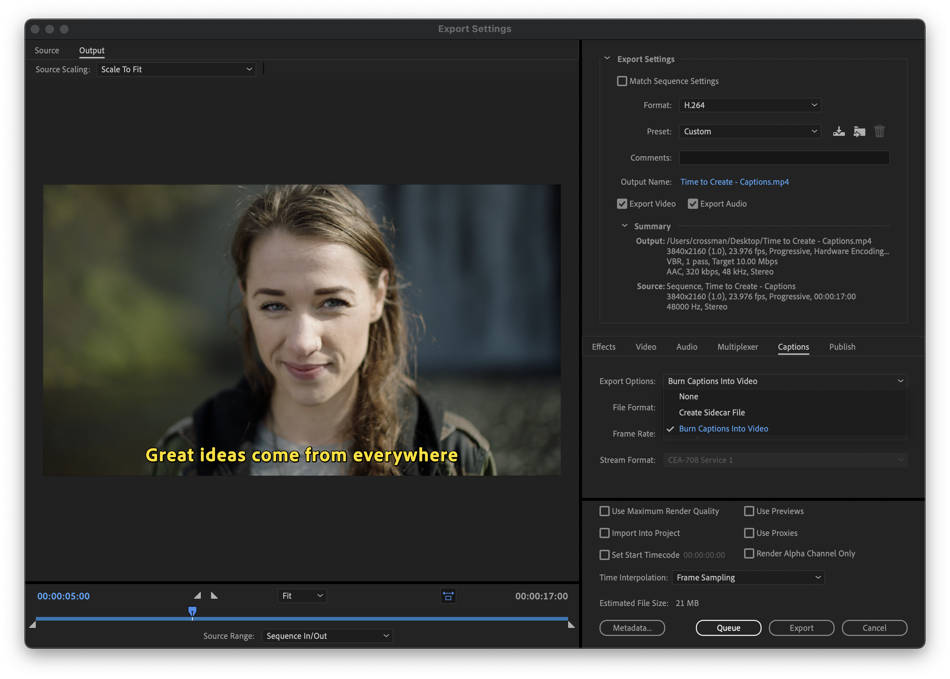Click the duration timecode 00:00:17:00
Screen dimensions: 950x679
click(542, 596)
